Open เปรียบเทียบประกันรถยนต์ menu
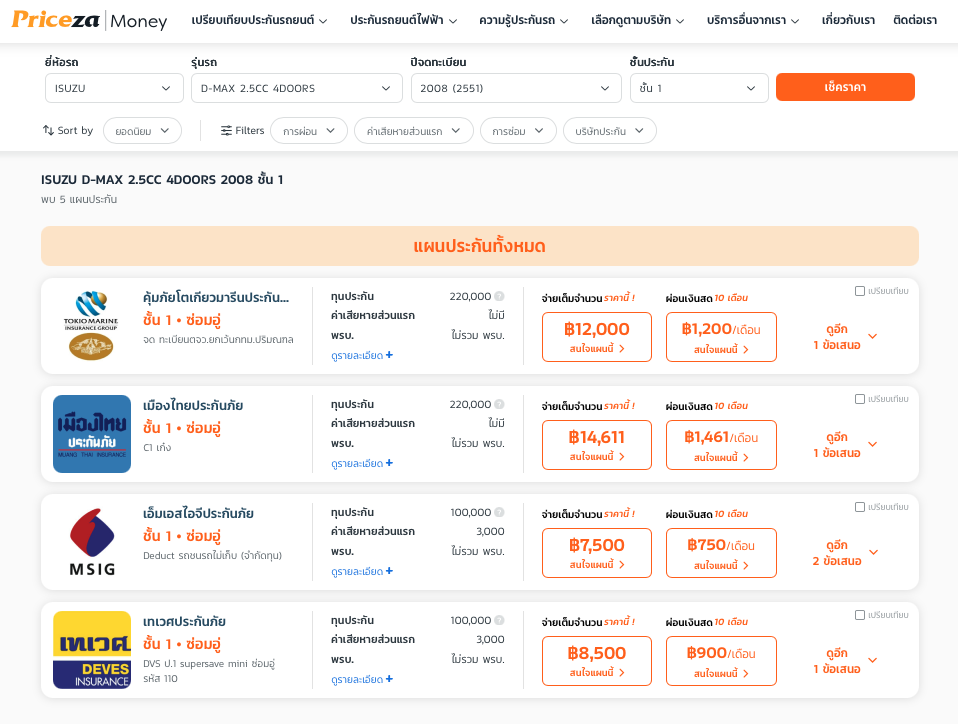This screenshot has height=724, width=958. coord(259,20)
